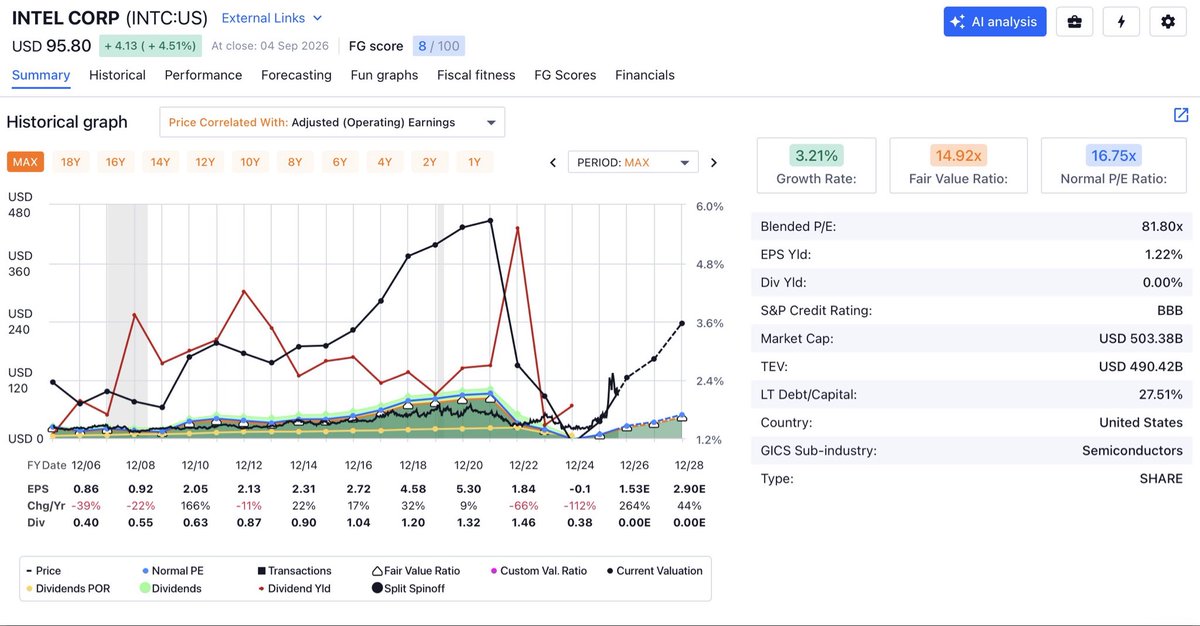1200x626 pixels.
Task: Click the AI analysis sparkle button
Action: tap(995, 22)
